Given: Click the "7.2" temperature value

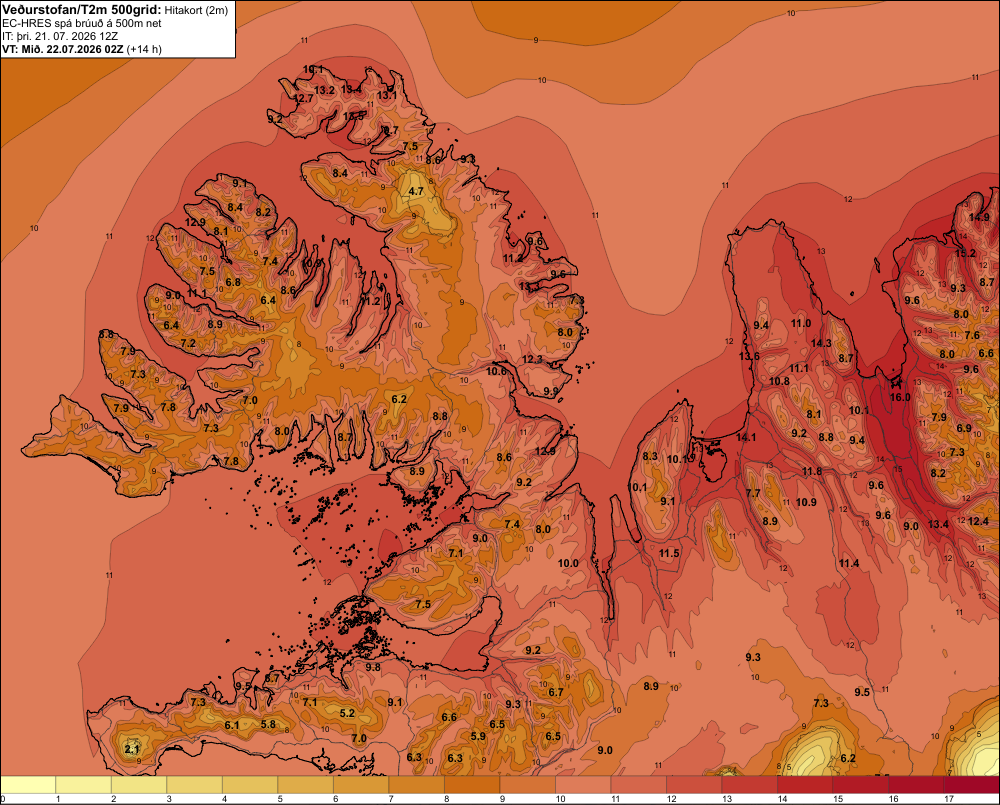Looking at the screenshot, I should [x=188, y=343].
